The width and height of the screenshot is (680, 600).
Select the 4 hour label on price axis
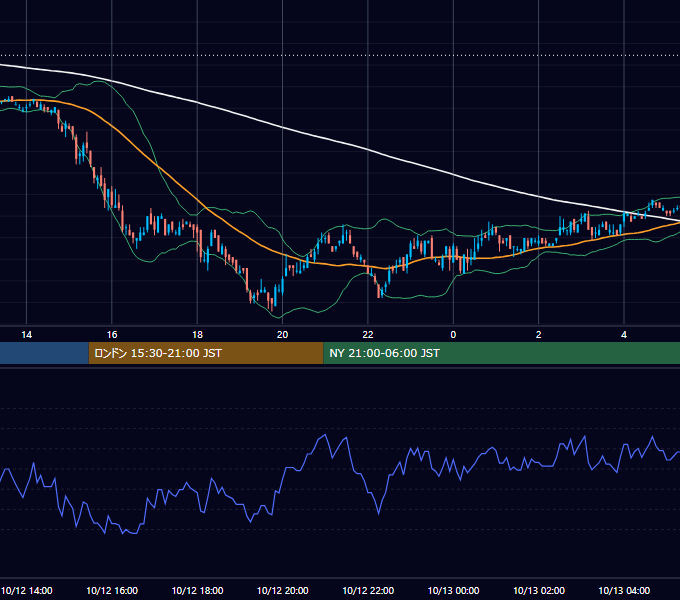click(624, 335)
